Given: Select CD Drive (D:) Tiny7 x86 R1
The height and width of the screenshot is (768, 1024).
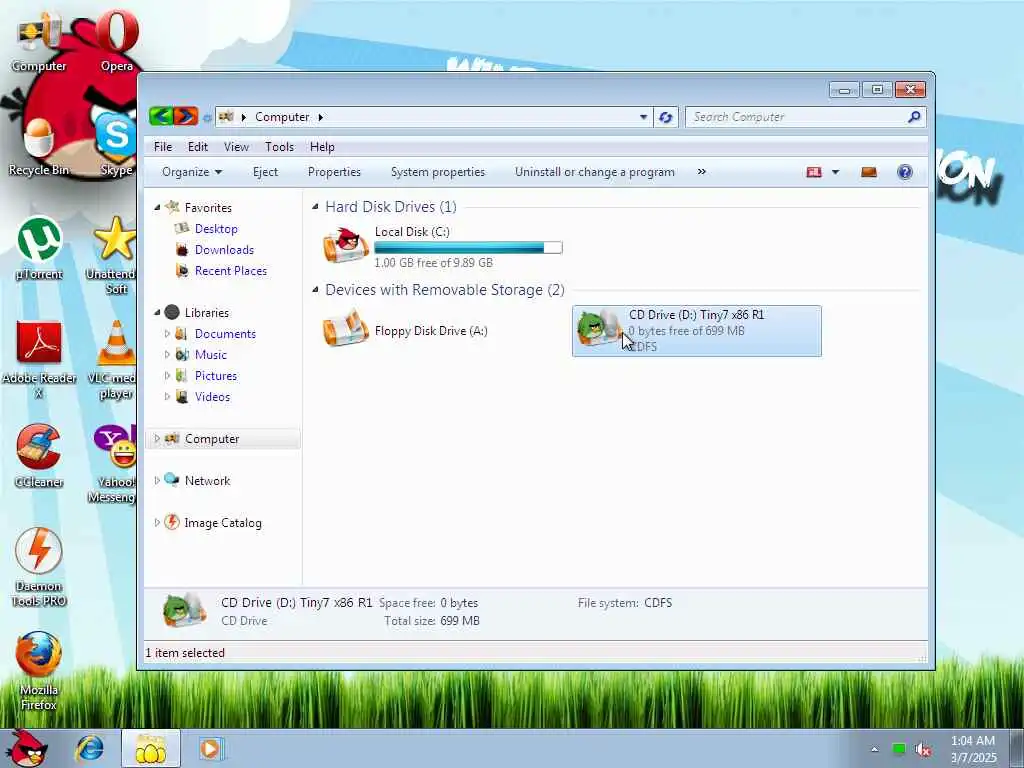Looking at the screenshot, I should [697, 330].
